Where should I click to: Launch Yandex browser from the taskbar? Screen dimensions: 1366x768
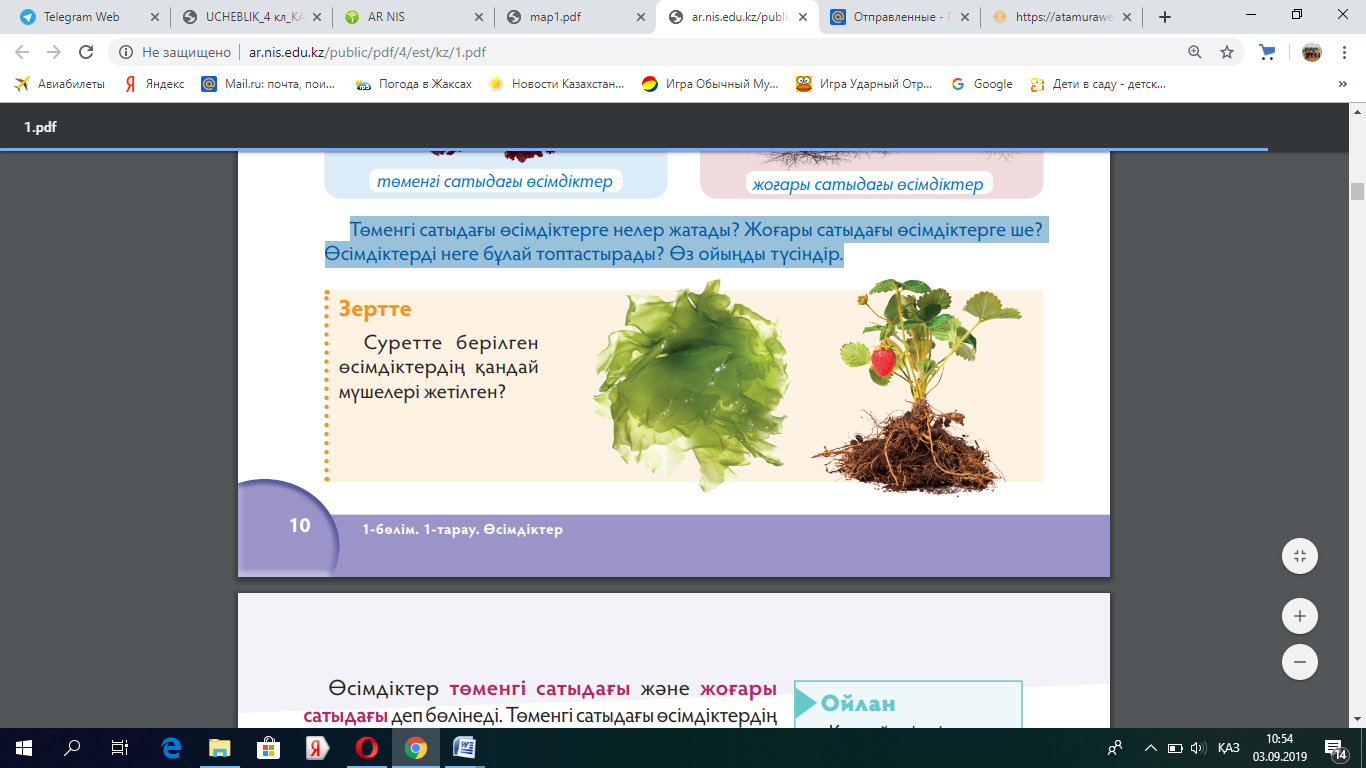[x=317, y=748]
